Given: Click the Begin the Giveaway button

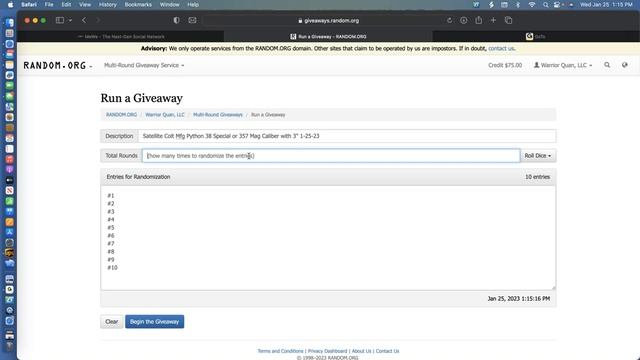Looking at the screenshot, I should 154,321.
